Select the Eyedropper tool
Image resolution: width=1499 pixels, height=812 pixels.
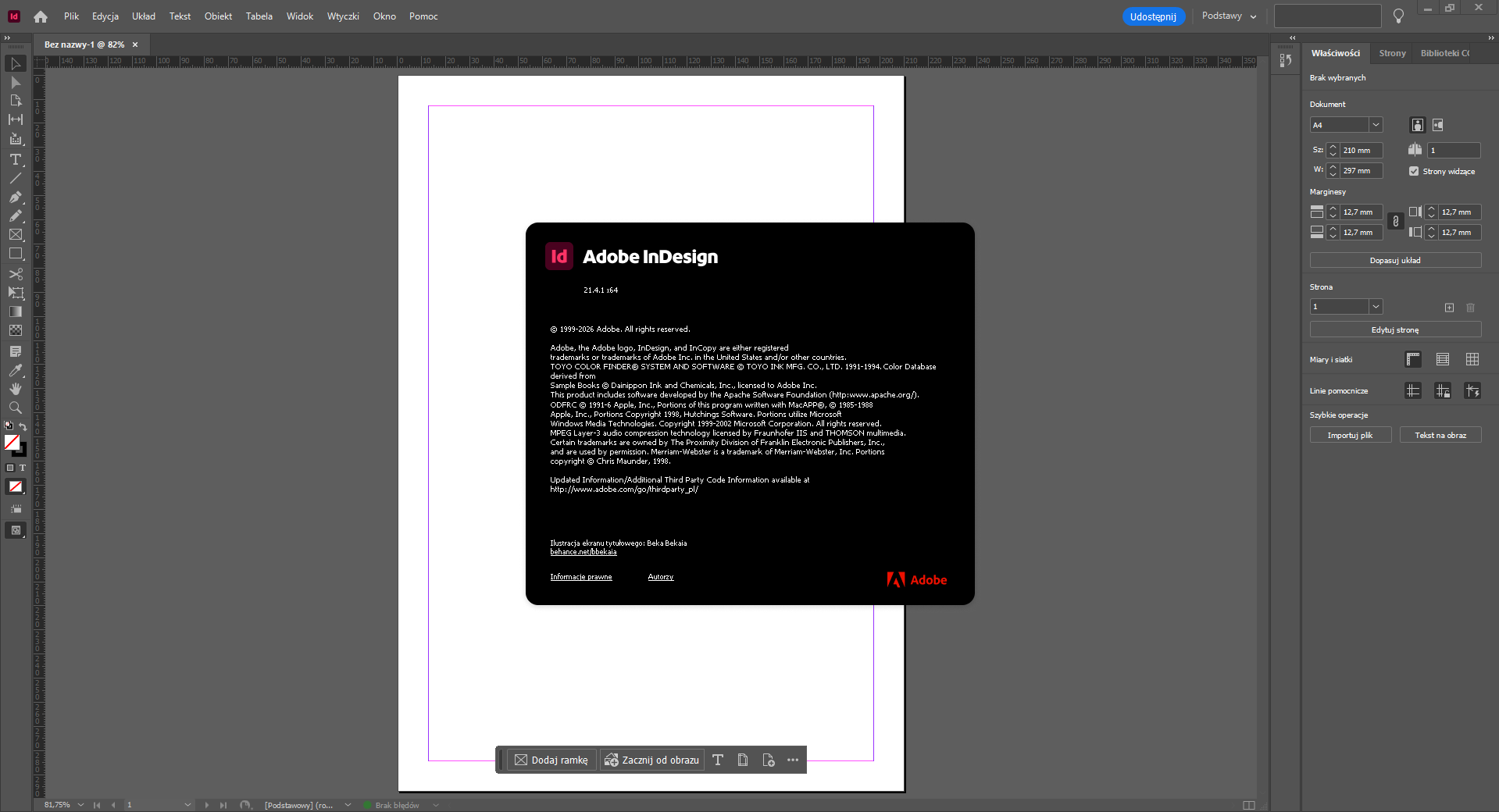coord(16,370)
